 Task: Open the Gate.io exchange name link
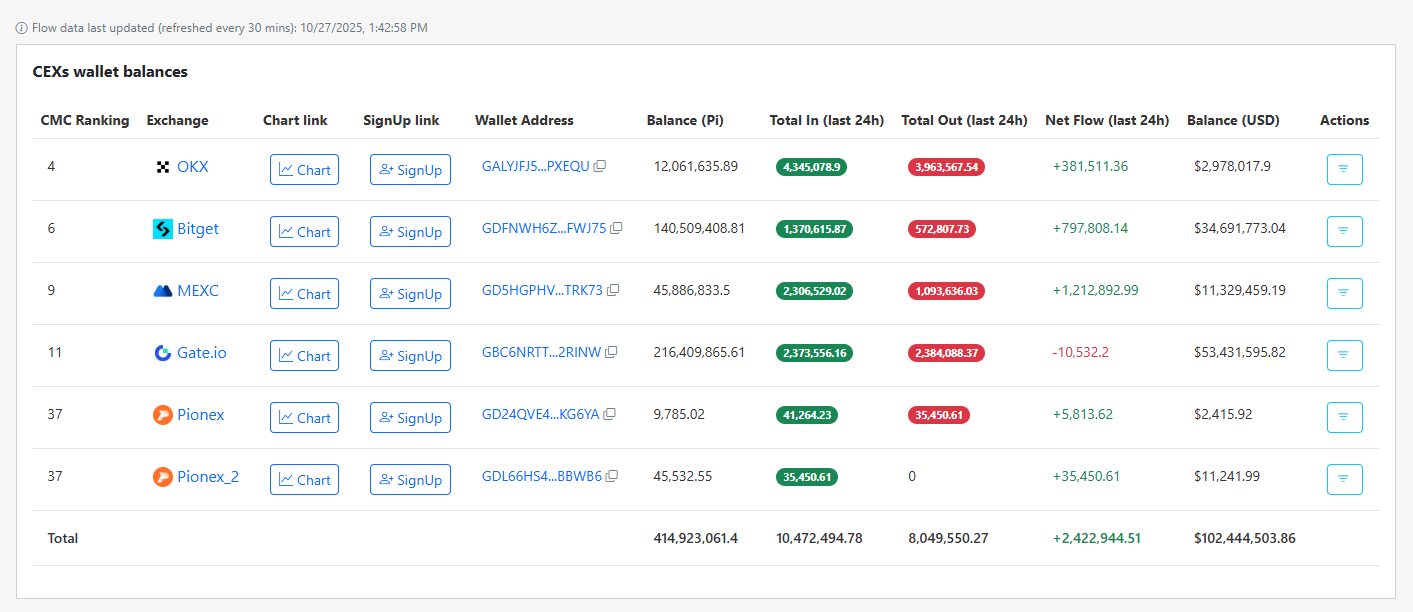(x=201, y=352)
